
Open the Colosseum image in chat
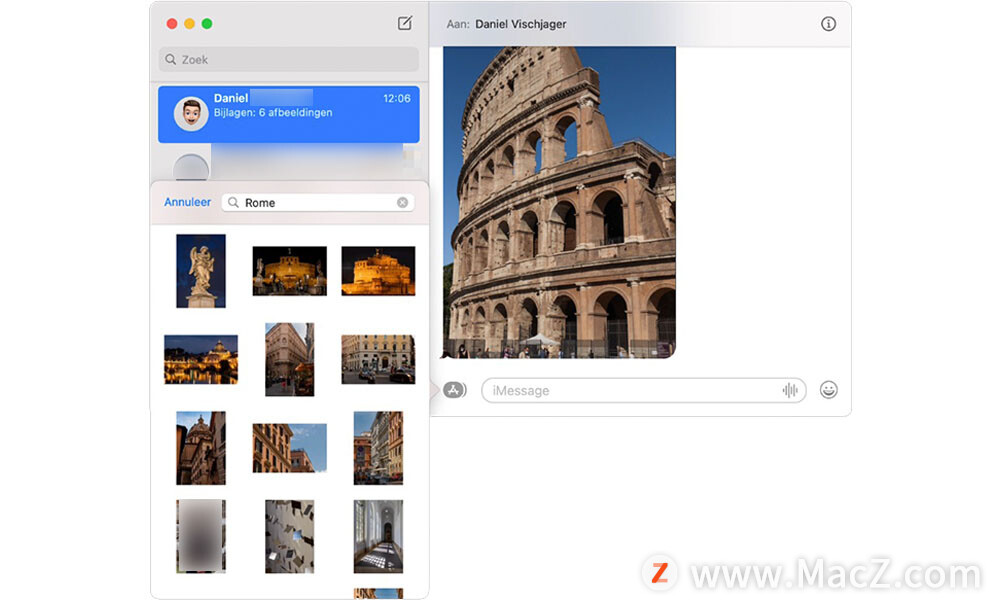pyautogui.click(x=559, y=202)
